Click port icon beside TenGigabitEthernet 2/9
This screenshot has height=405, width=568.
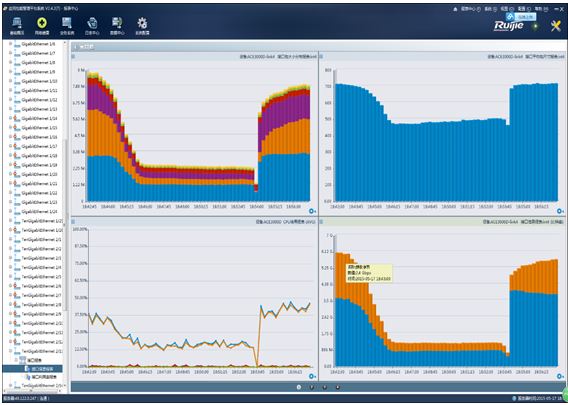17,314
